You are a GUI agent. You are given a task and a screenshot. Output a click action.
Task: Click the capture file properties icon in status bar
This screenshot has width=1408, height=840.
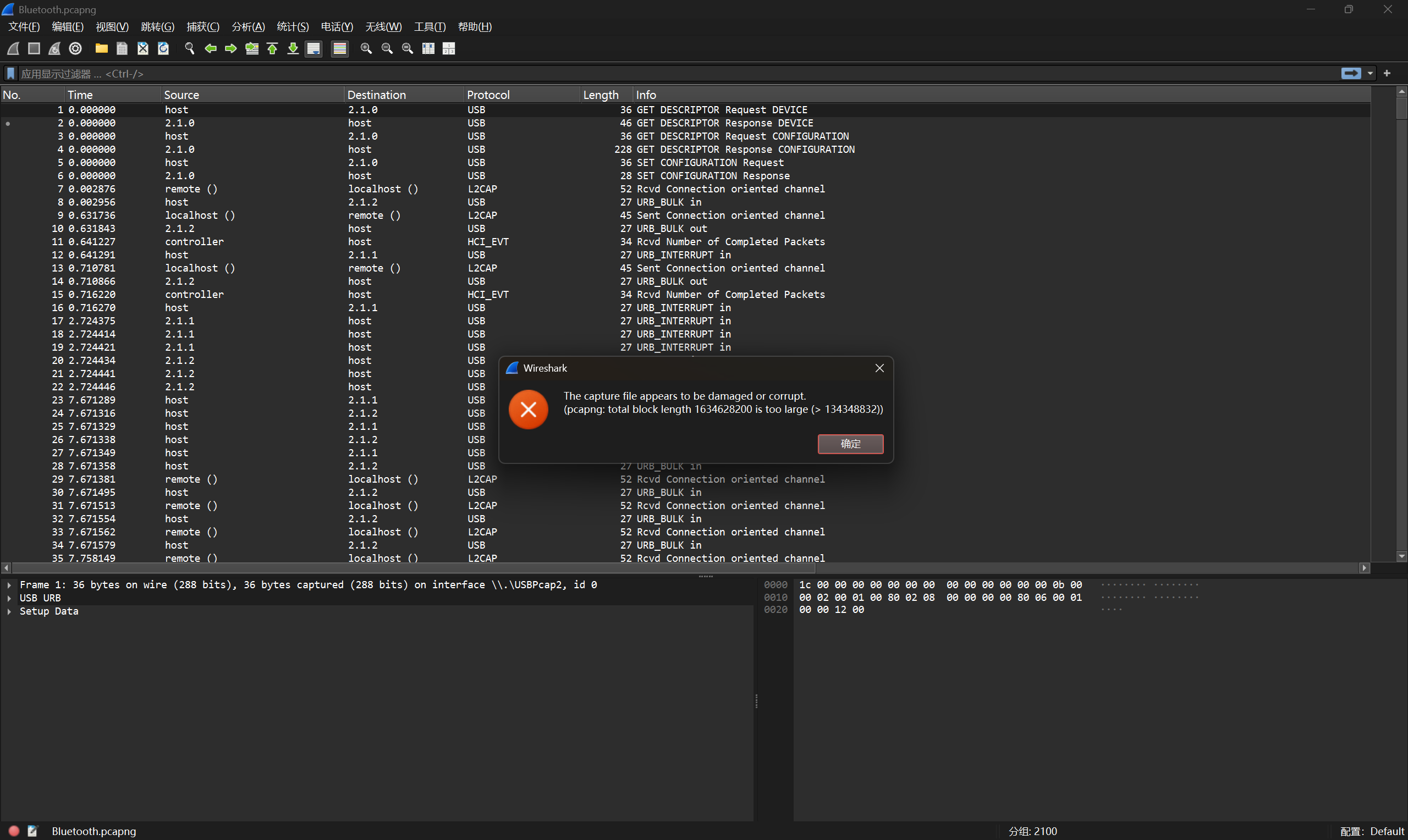tap(32, 831)
